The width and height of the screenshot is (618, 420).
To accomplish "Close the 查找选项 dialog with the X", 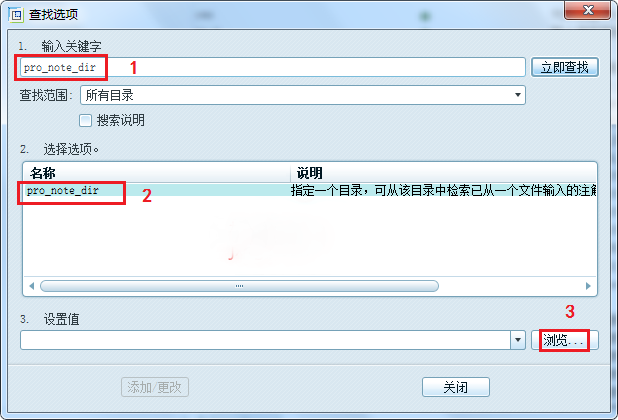I will pyautogui.click(x=587, y=10).
